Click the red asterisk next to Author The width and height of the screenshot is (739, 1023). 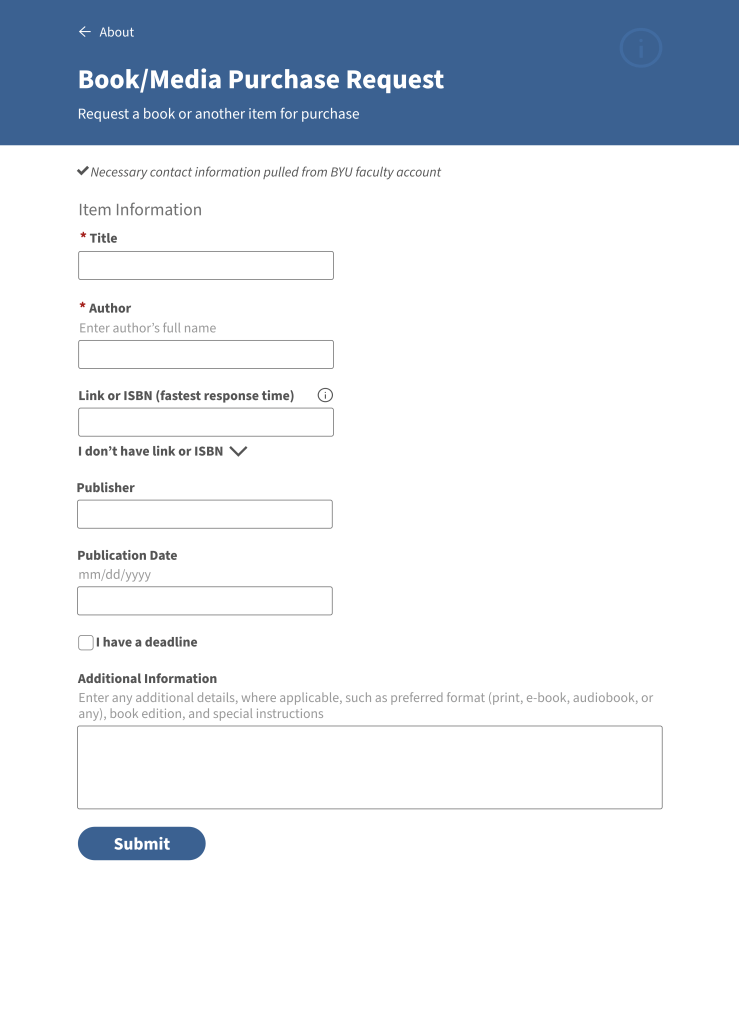click(x=82, y=307)
